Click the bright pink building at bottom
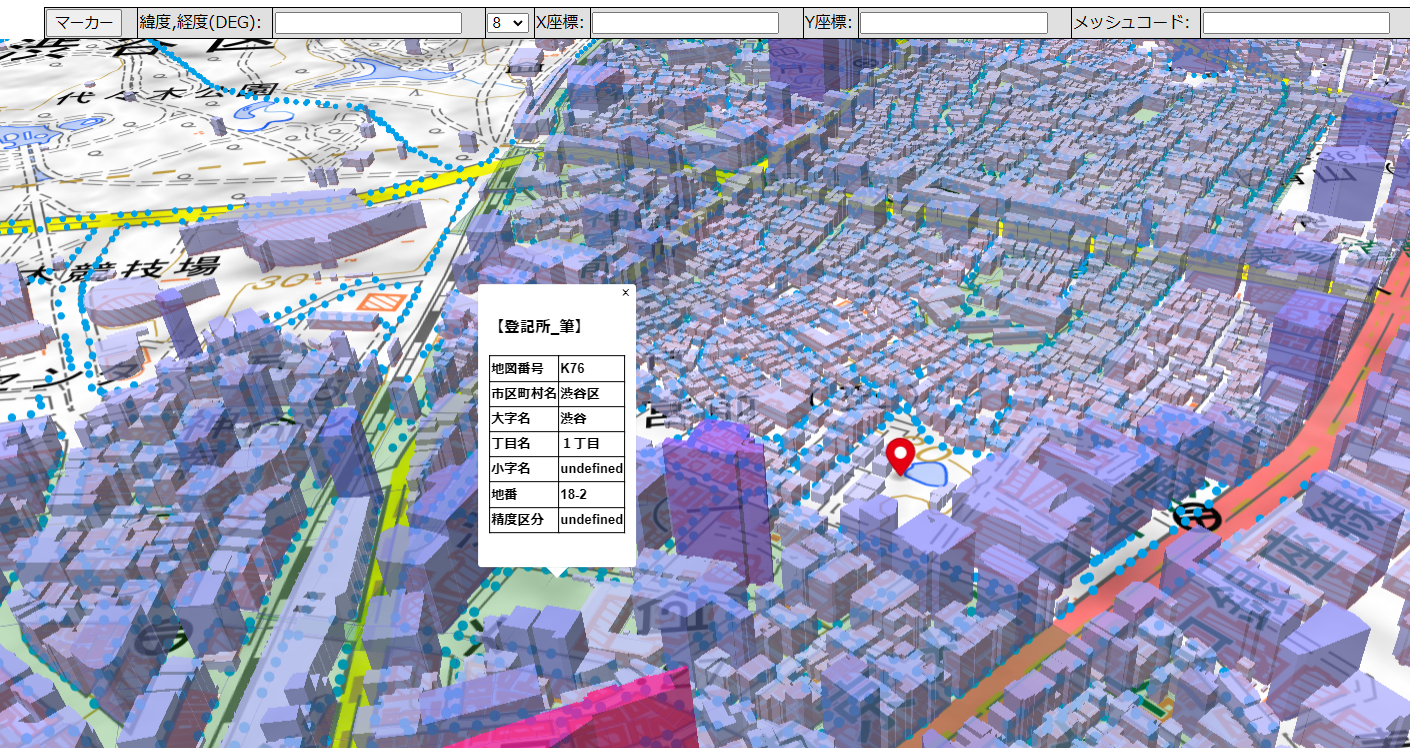Viewport: 1410px width, 748px height. pos(600,715)
